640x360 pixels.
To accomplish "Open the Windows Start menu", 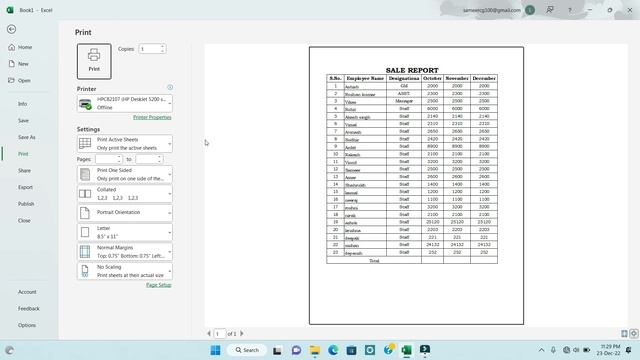I will (x=216, y=350).
